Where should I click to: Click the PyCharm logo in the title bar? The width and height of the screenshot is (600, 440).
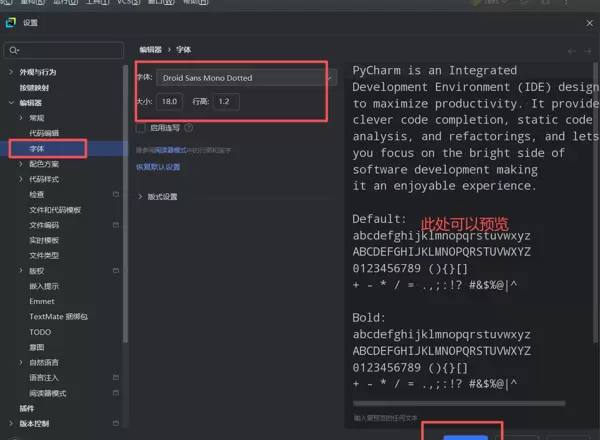pyautogui.click(x=11, y=22)
